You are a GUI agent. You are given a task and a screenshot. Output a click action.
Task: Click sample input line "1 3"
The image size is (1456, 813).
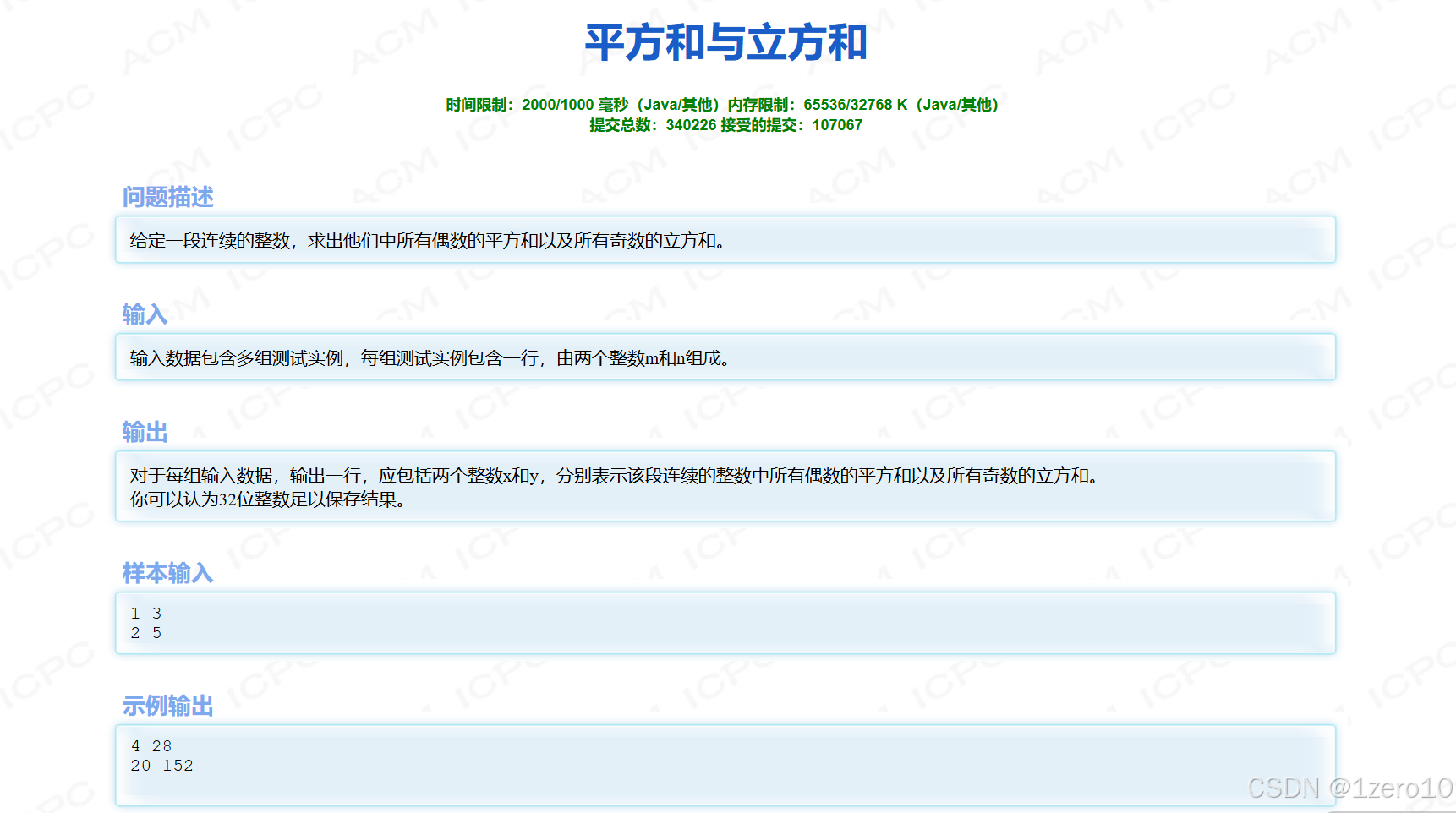[146, 614]
